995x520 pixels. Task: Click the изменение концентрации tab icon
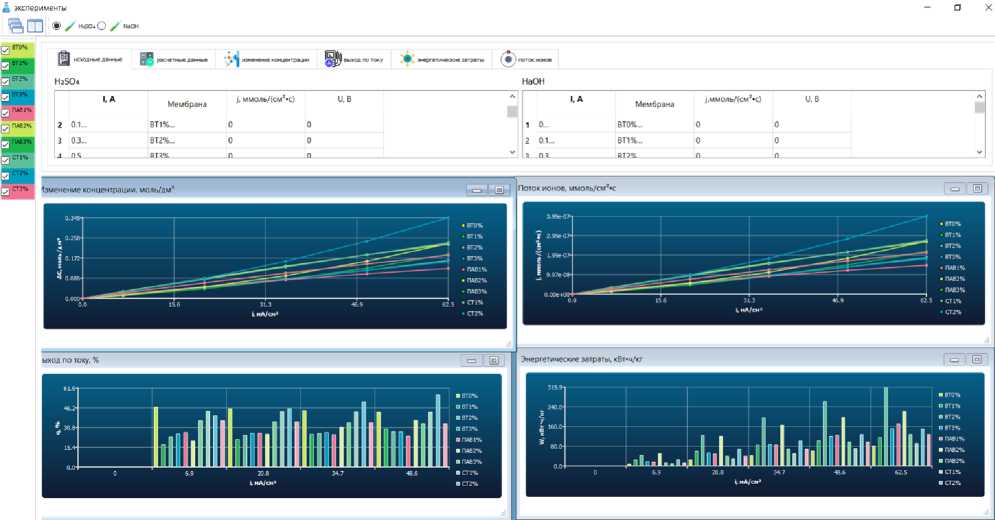coord(232,59)
